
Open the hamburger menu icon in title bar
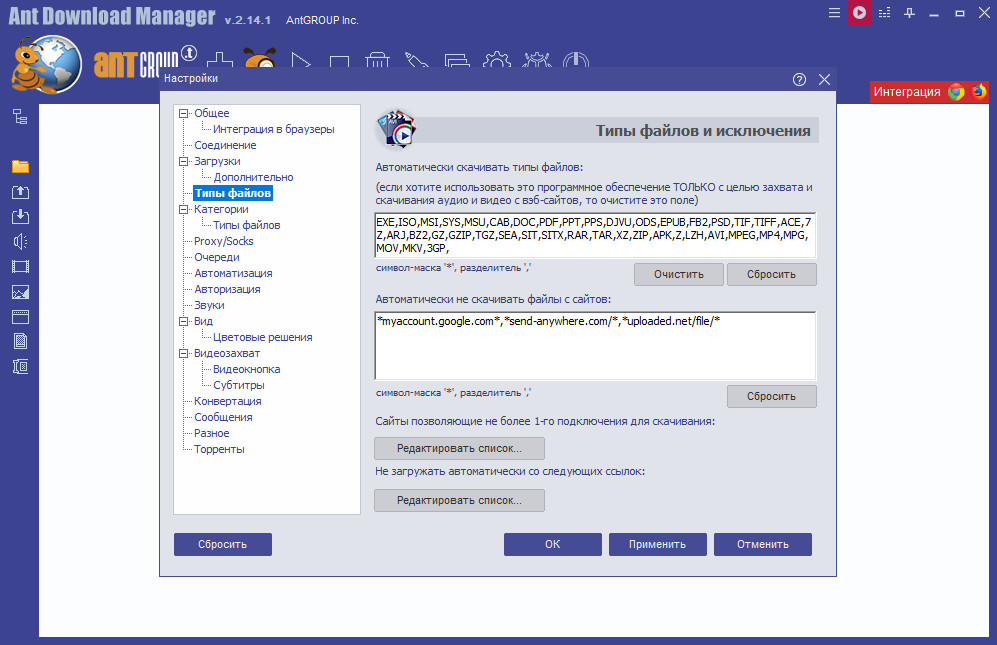click(x=834, y=13)
